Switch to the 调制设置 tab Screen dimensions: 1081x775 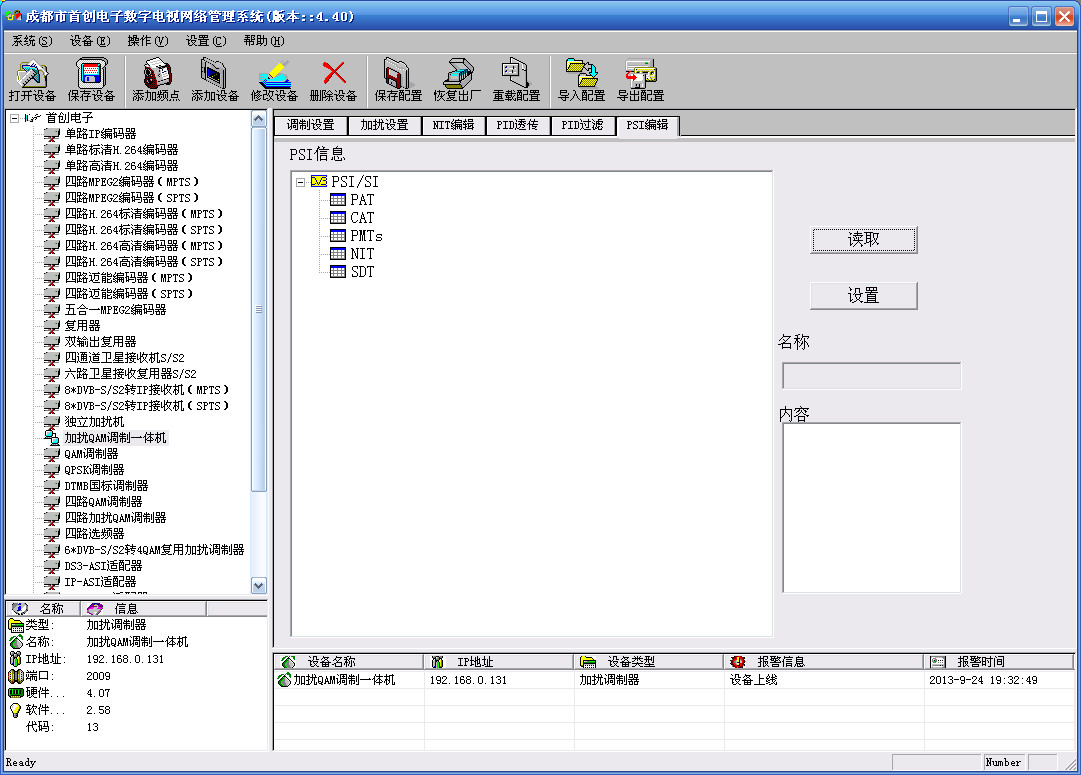311,125
